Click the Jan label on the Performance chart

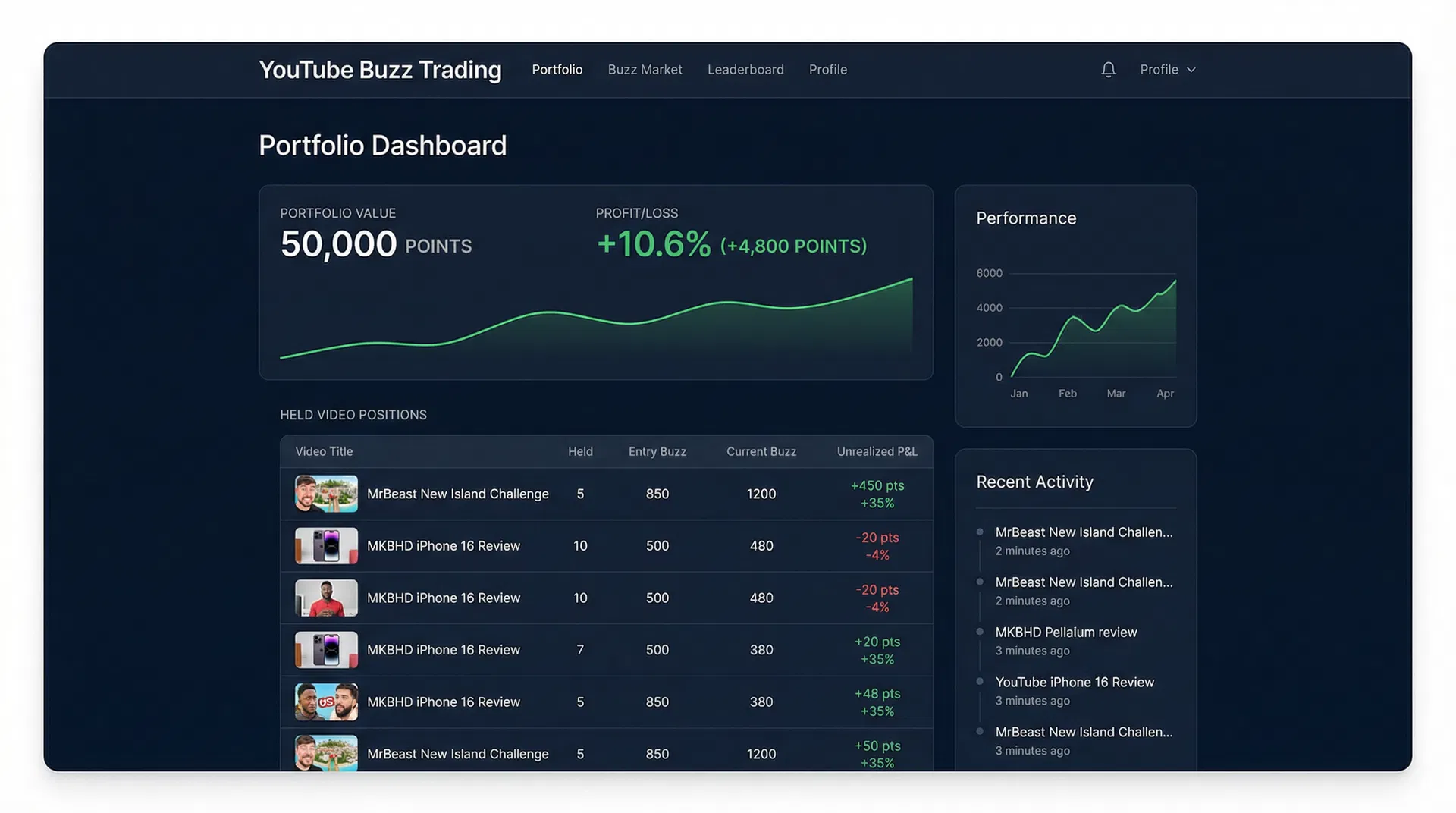1019,394
